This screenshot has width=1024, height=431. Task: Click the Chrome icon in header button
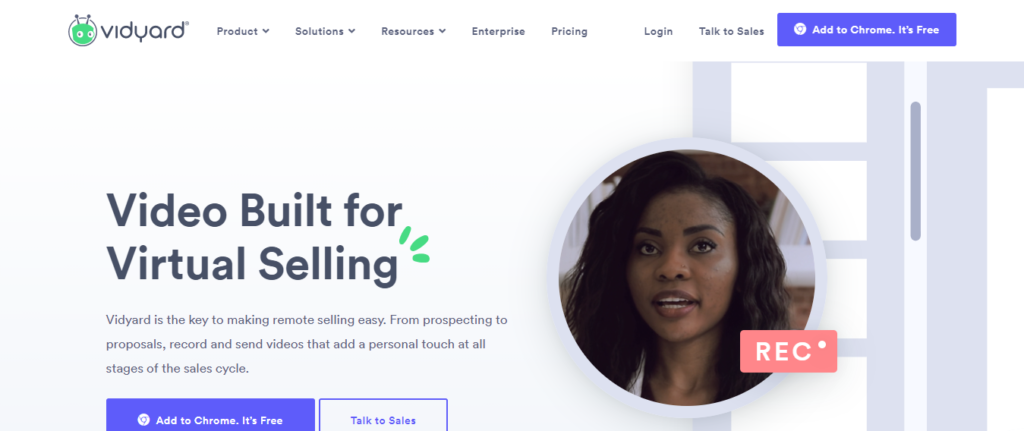coord(799,29)
